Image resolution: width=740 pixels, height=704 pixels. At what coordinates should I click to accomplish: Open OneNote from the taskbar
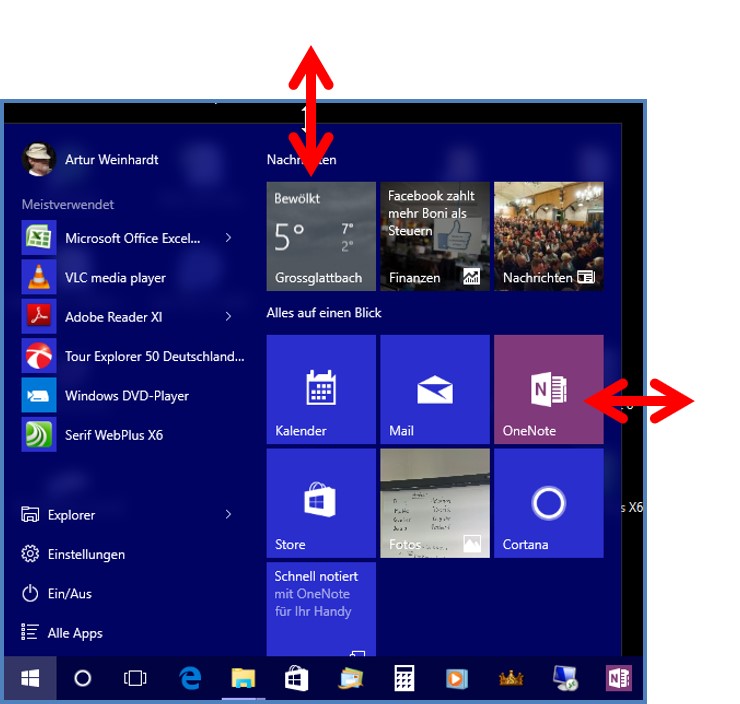pyautogui.click(x=619, y=679)
